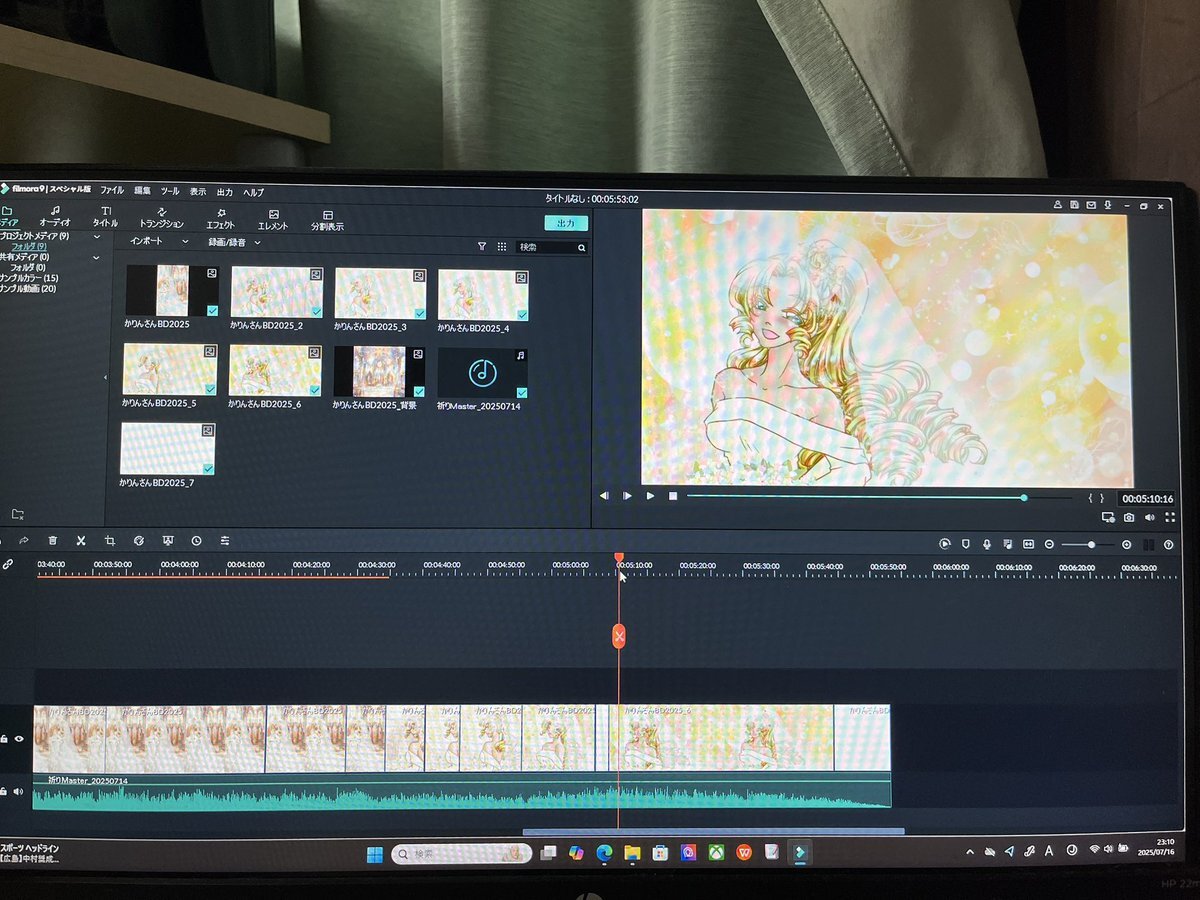Open the 表示 menu

198,191
